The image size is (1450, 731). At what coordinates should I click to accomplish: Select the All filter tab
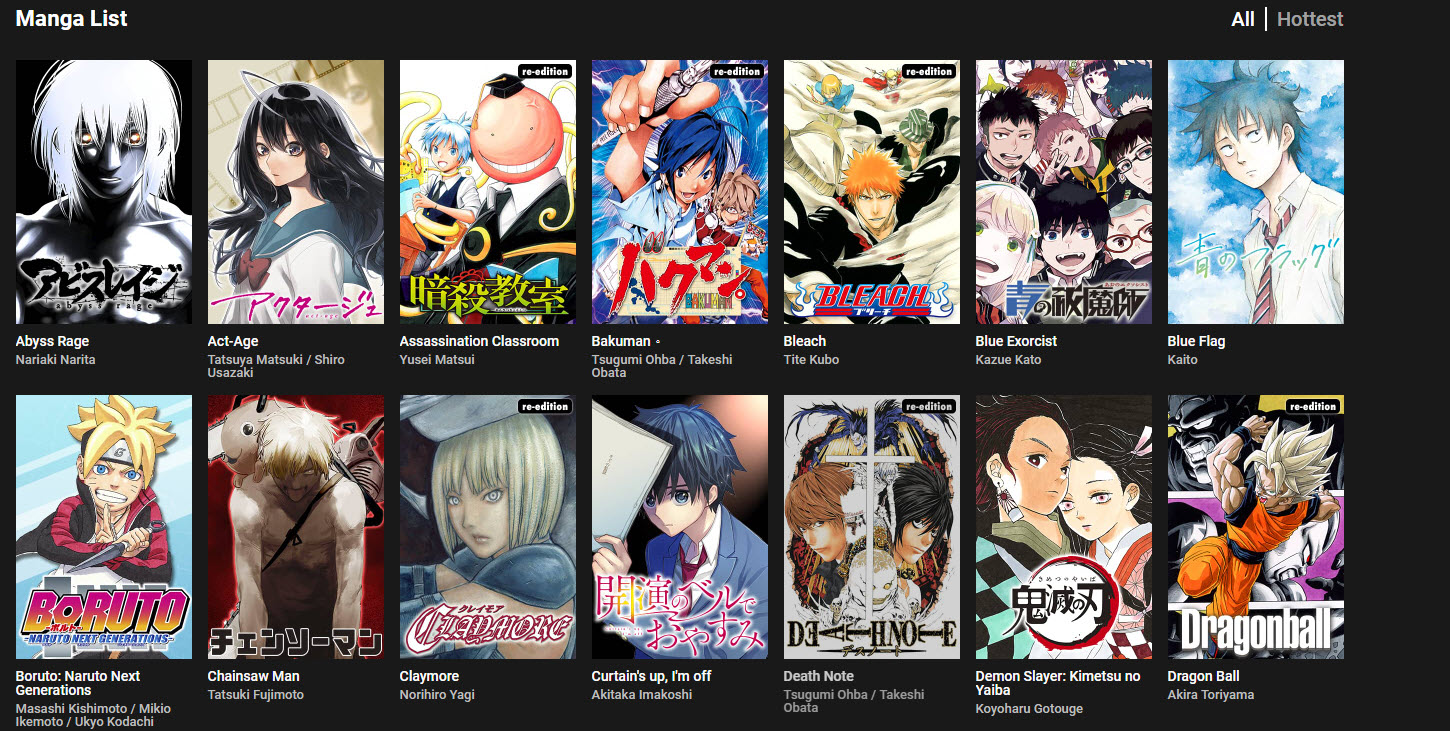(x=1243, y=19)
